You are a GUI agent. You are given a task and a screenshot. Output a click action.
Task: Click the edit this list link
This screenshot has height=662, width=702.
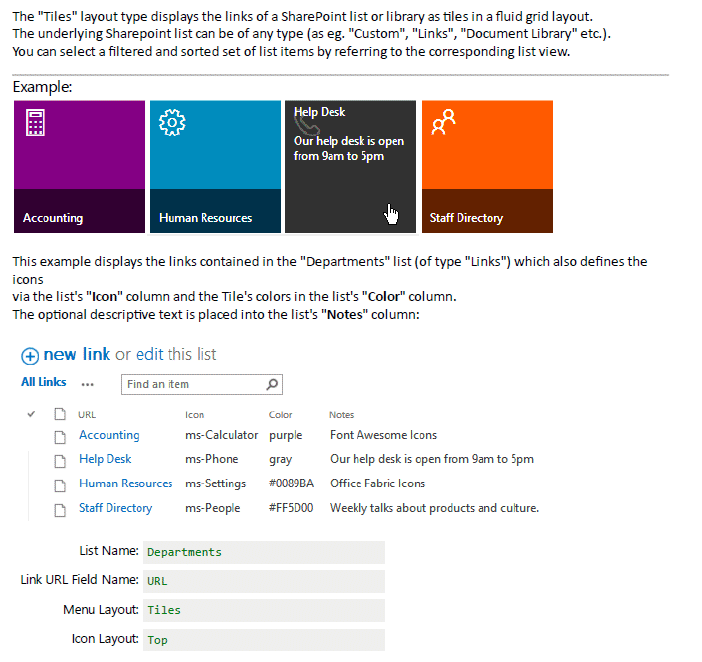tap(176, 354)
